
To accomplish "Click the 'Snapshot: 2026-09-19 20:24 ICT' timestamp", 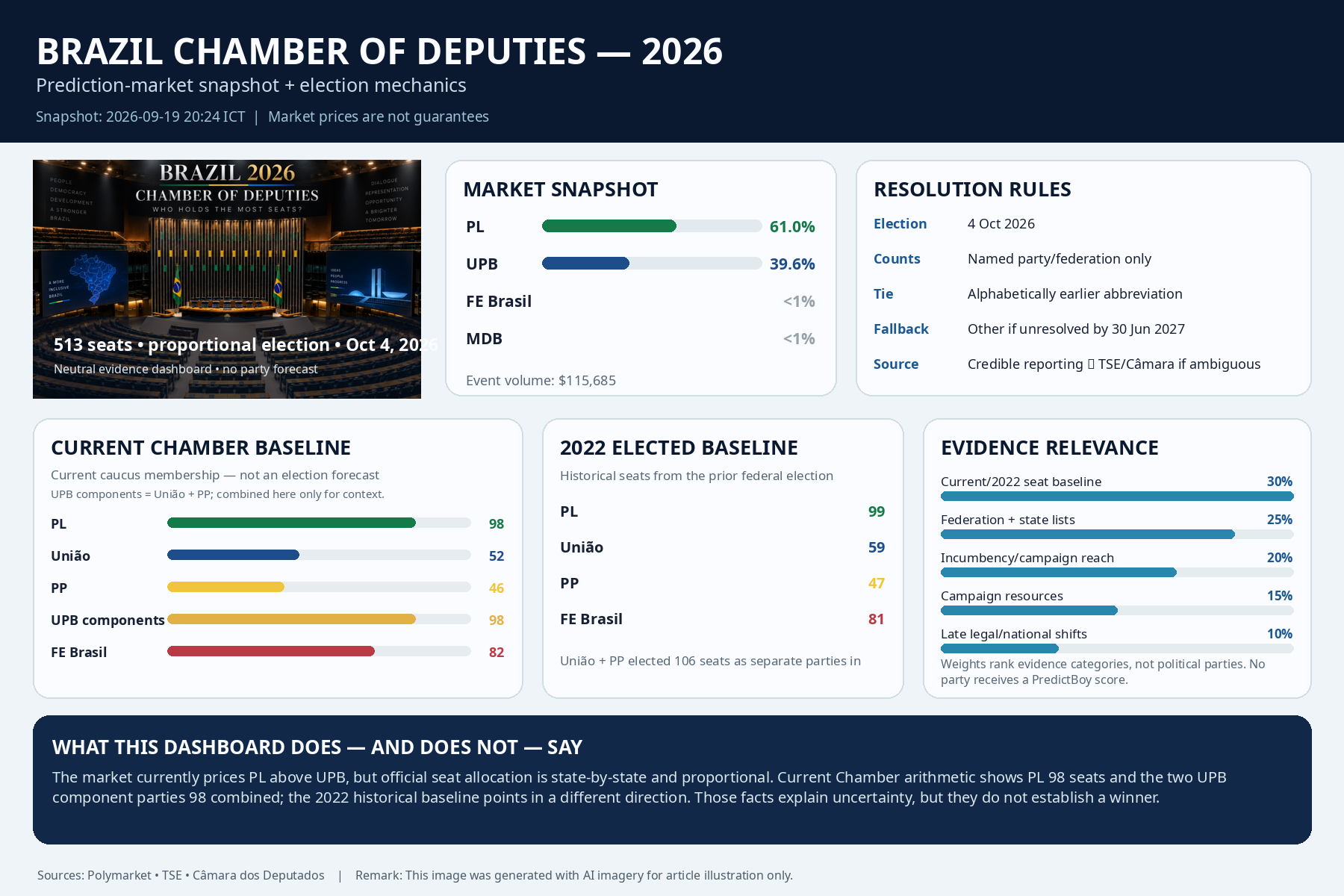I will [x=140, y=117].
